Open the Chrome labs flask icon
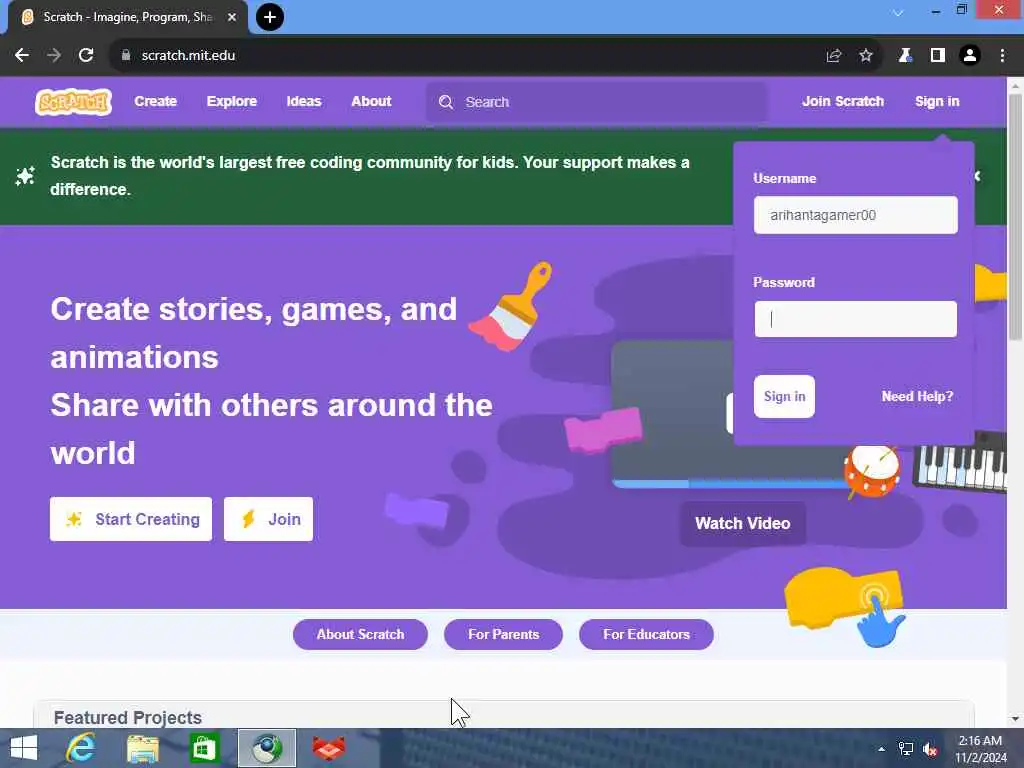The image size is (1024, 768). click(x=905, y=56)
